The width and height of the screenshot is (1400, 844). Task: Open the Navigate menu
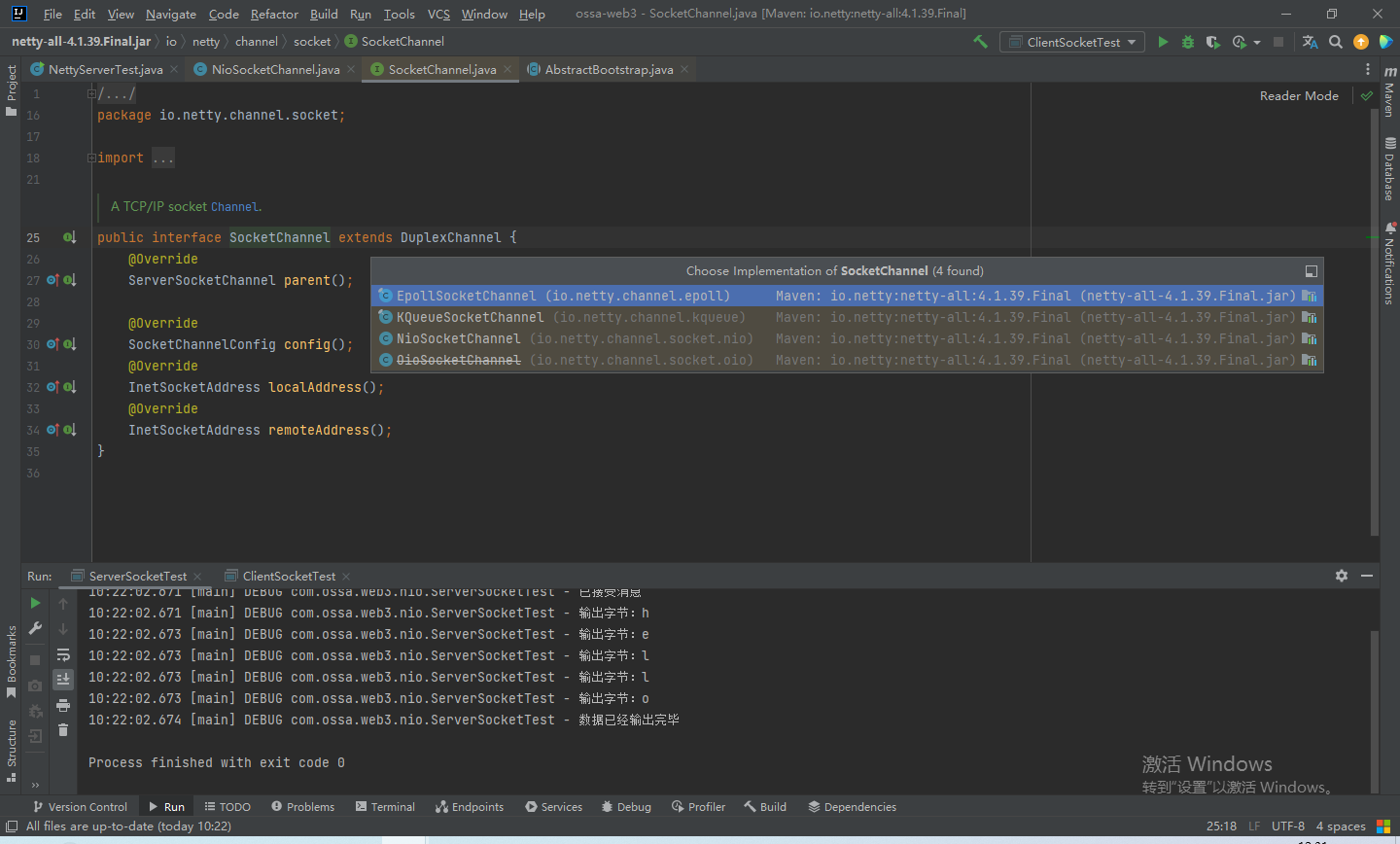coord(171,14)
